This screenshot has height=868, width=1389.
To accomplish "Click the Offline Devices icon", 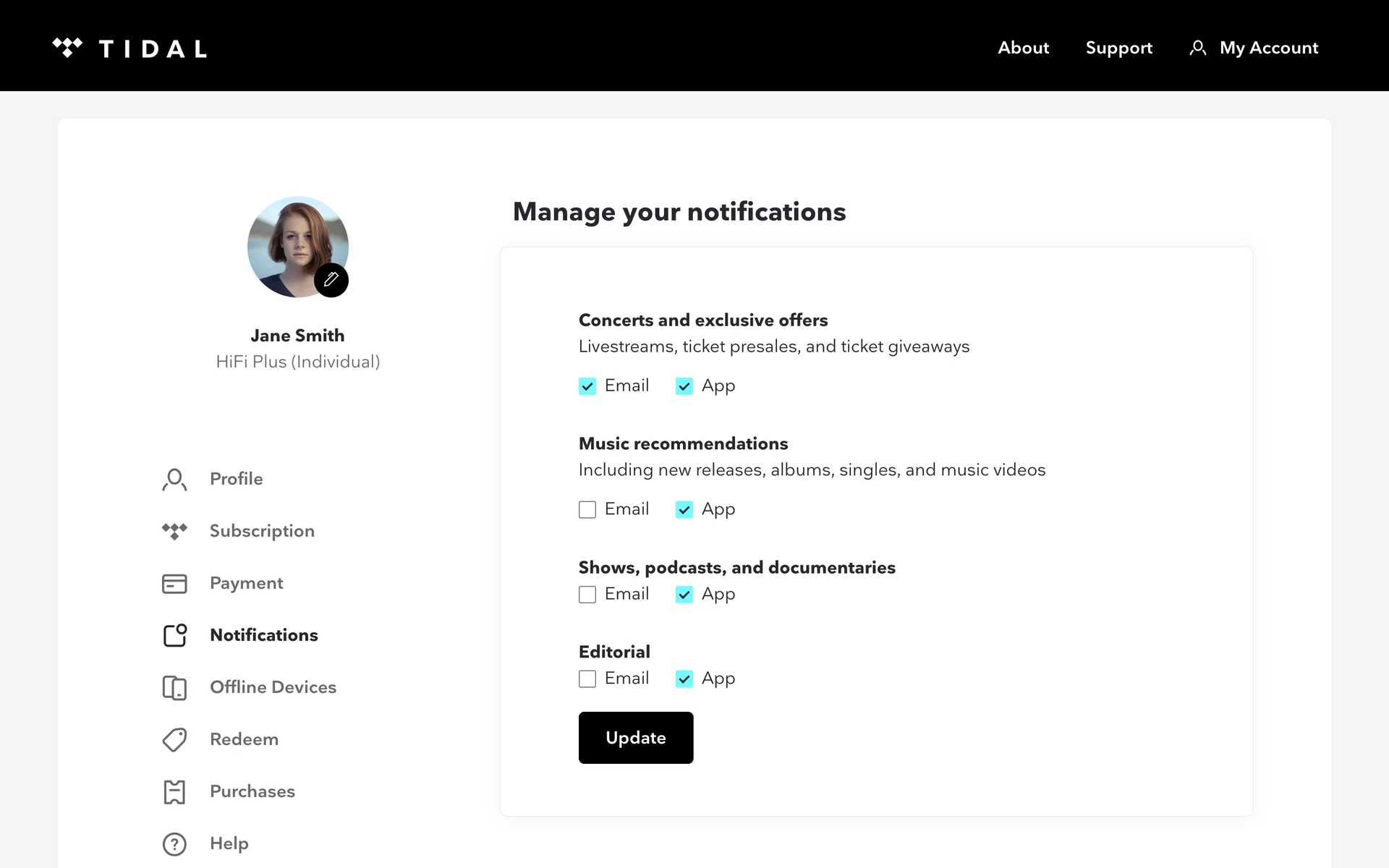I will pos(174,687).
